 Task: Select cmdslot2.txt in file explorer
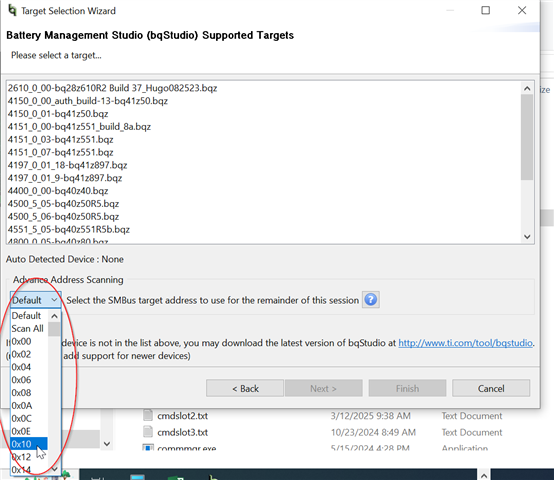pyautogui.click(x=182, y=416)
